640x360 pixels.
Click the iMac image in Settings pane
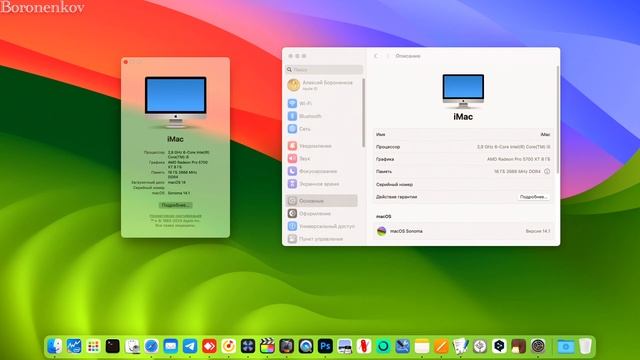[x=463, y=91]
